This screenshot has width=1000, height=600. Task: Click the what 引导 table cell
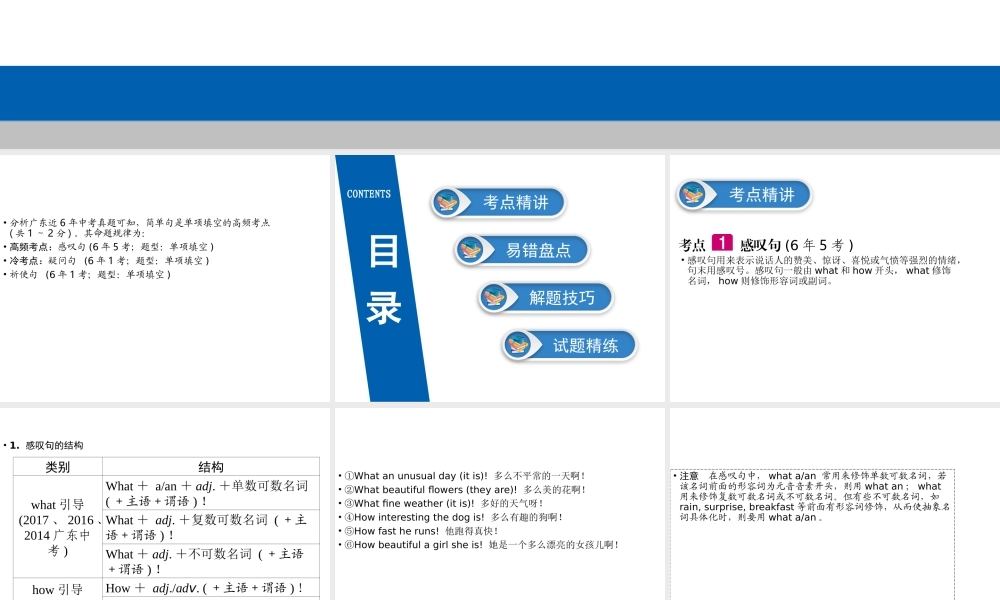point(57,527)
